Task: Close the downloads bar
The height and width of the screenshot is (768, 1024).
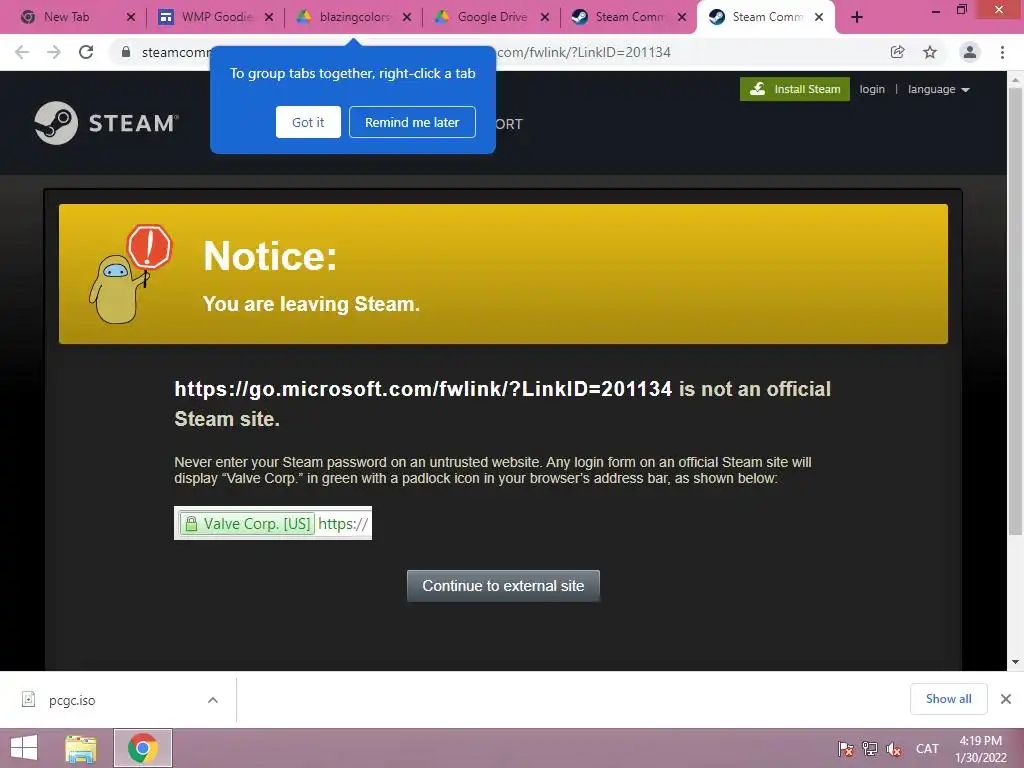Action: [x=1006, y=699]
